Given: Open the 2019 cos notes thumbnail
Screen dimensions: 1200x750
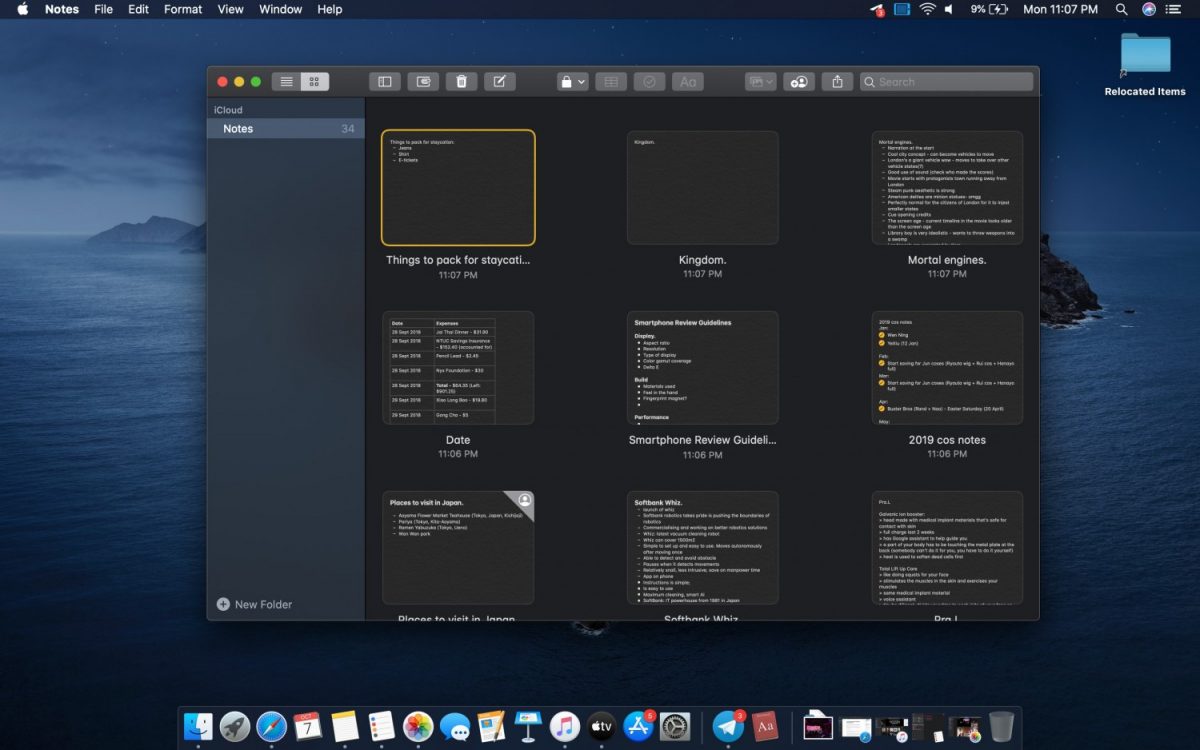Looking at the screenshot, I should point(947,368).
